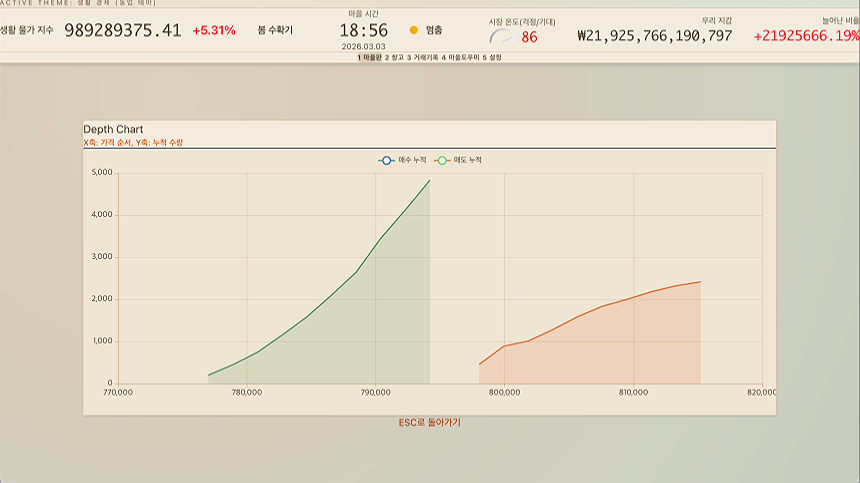This screenshot has width=860, height=483.
Task: Click the 멈춤 paused status label
Action: (x=434, y=31)
